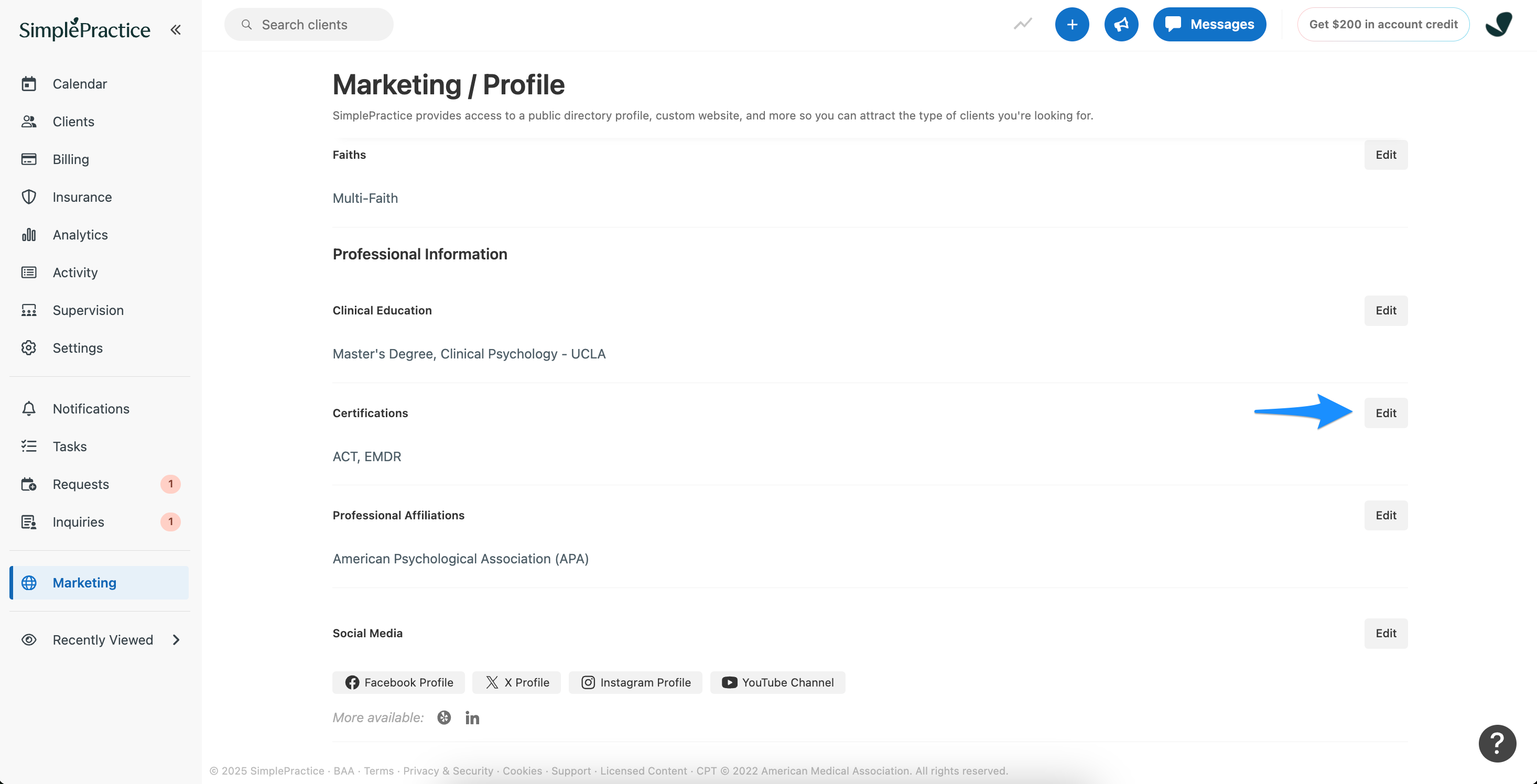Open Privacy & Security footer link
Screen dimensions: 1537x784
click(x=448, y=771)
